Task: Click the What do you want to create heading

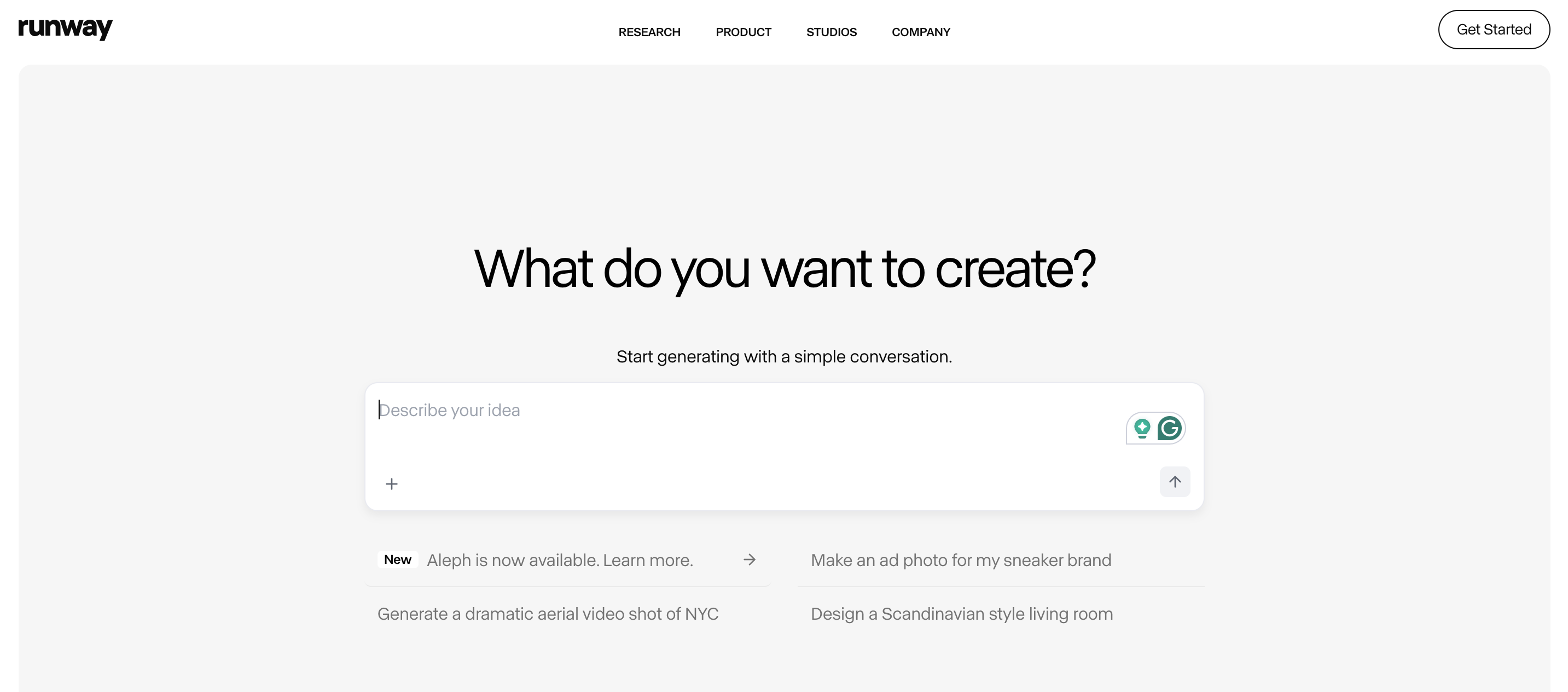Action: tap(784, 269)
